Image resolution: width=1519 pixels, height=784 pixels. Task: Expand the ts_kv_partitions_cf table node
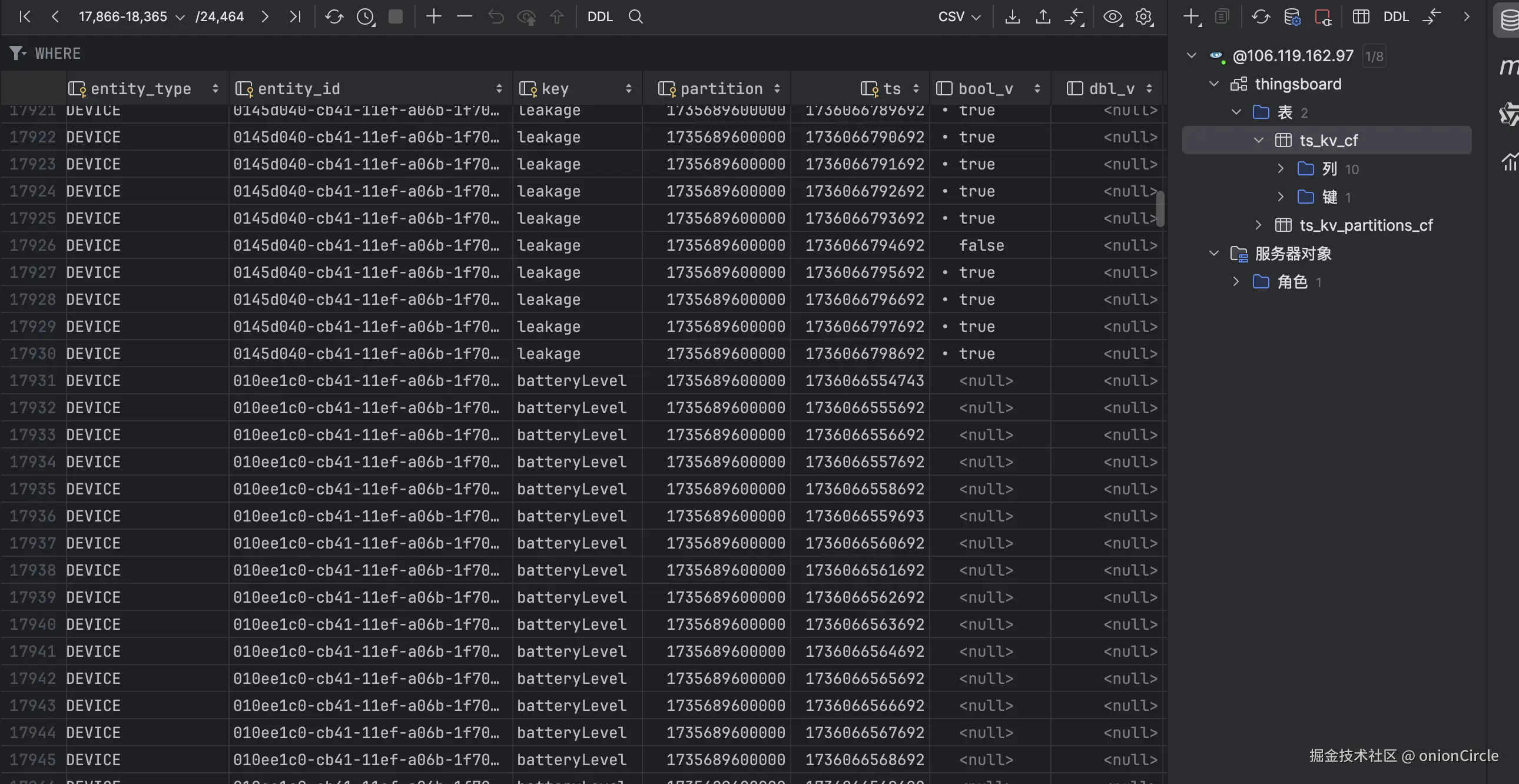(1258, 225)
